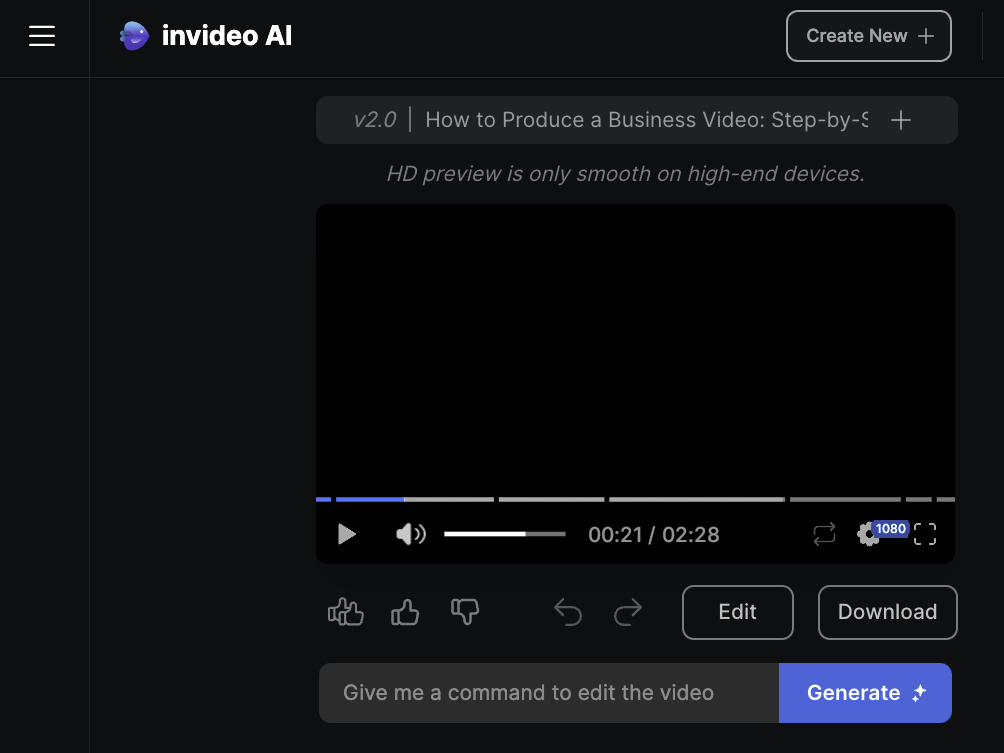Rate the video with thumbs up
This screenshot has height=753, width=1004.
[405, 612]
